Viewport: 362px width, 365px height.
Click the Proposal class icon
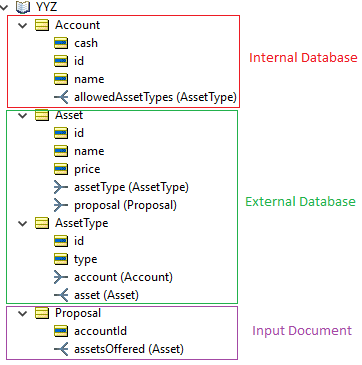pos(42,313)
